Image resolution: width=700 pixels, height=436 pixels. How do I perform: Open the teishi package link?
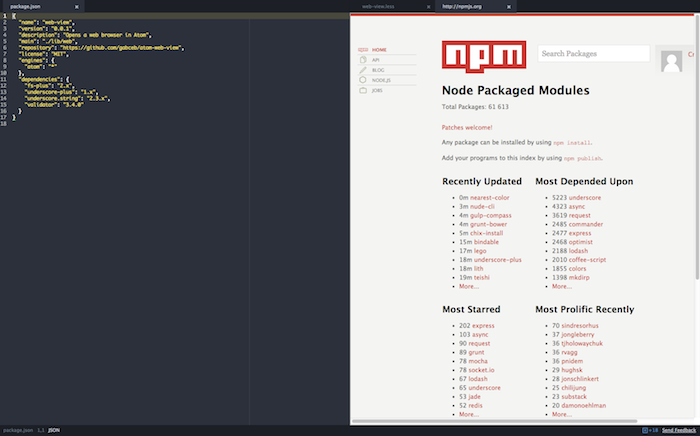point(482,278)
